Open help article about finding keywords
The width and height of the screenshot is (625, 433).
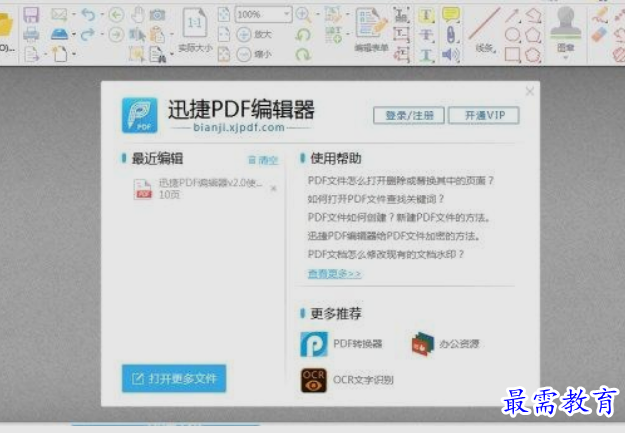375,199
